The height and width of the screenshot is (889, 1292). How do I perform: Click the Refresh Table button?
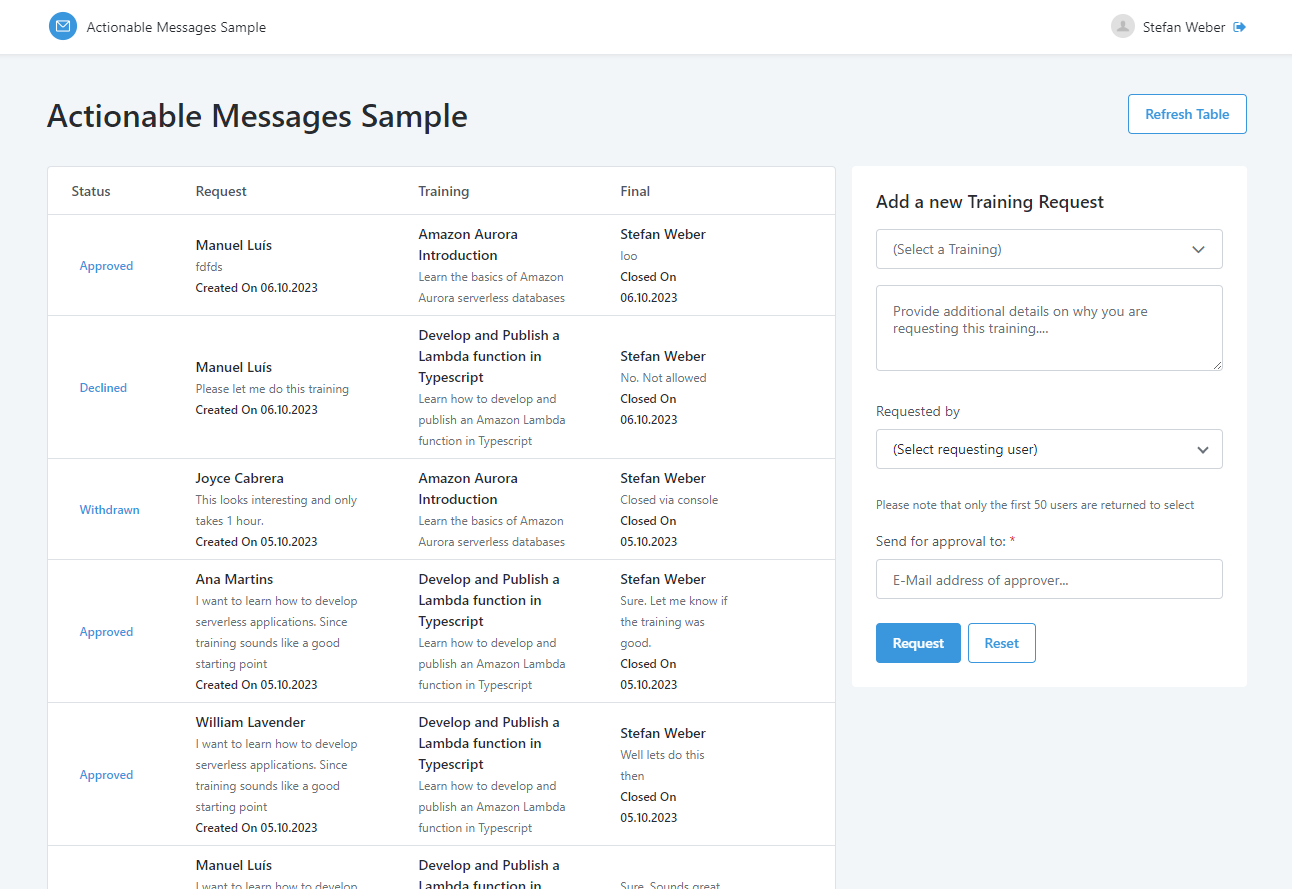1187,114
